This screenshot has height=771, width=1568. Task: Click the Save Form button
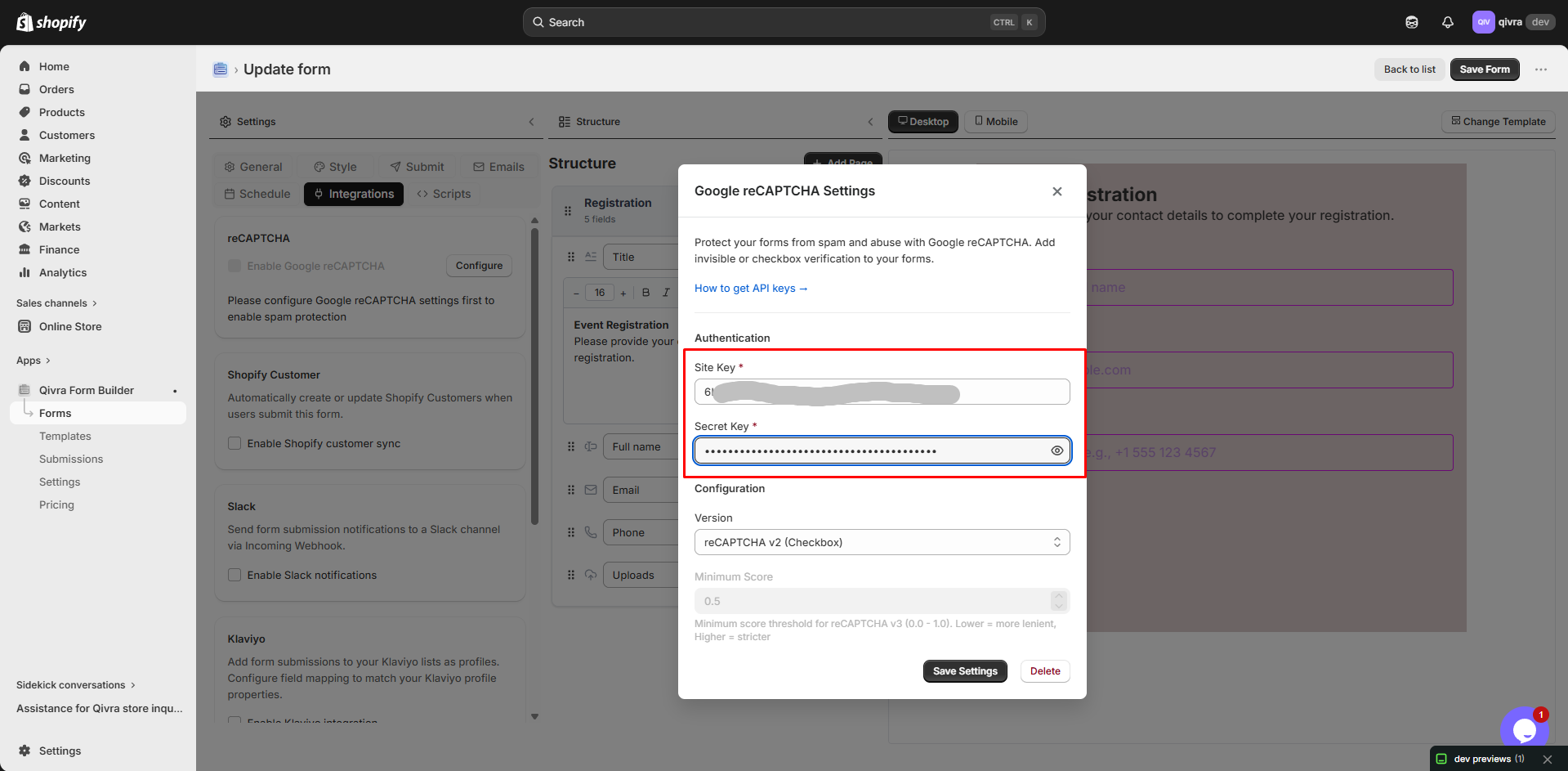[x=1485, y=69]
